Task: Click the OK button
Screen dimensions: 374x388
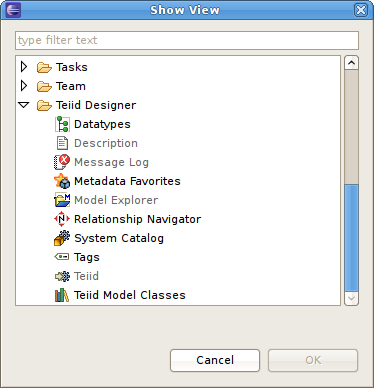Action: click(313, 360)
